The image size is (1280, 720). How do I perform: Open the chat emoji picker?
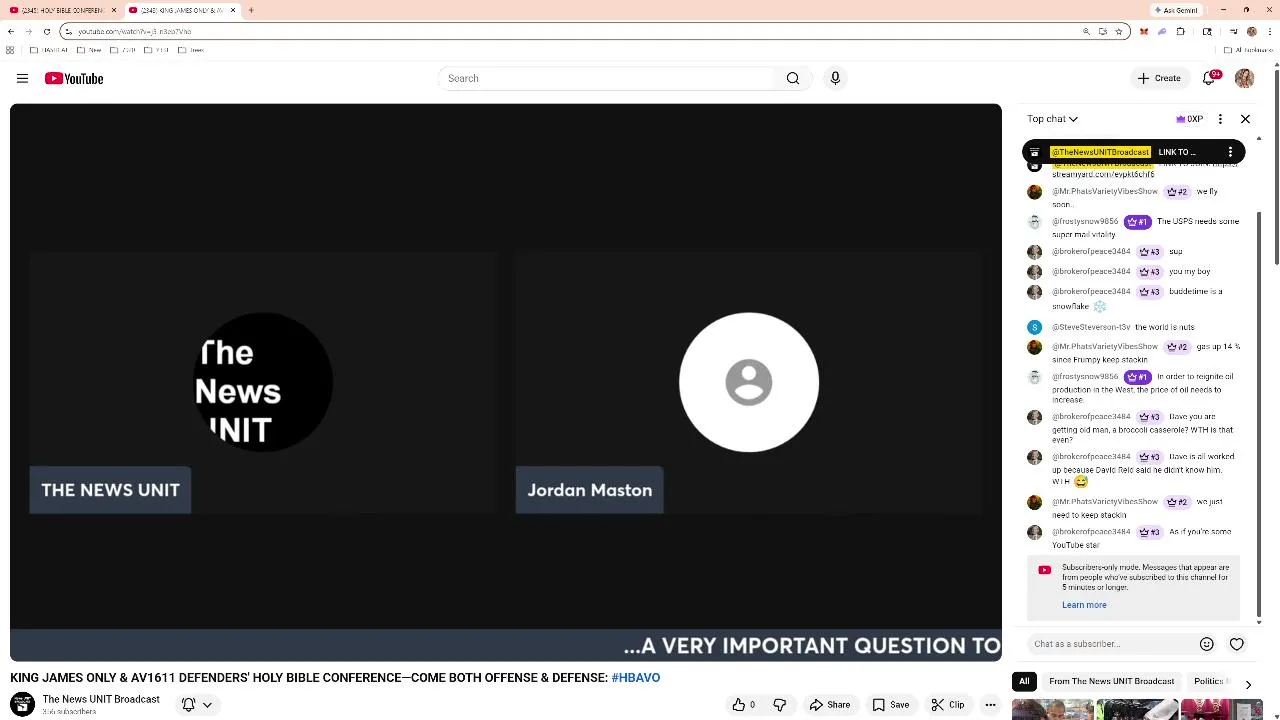point(1207,644)
